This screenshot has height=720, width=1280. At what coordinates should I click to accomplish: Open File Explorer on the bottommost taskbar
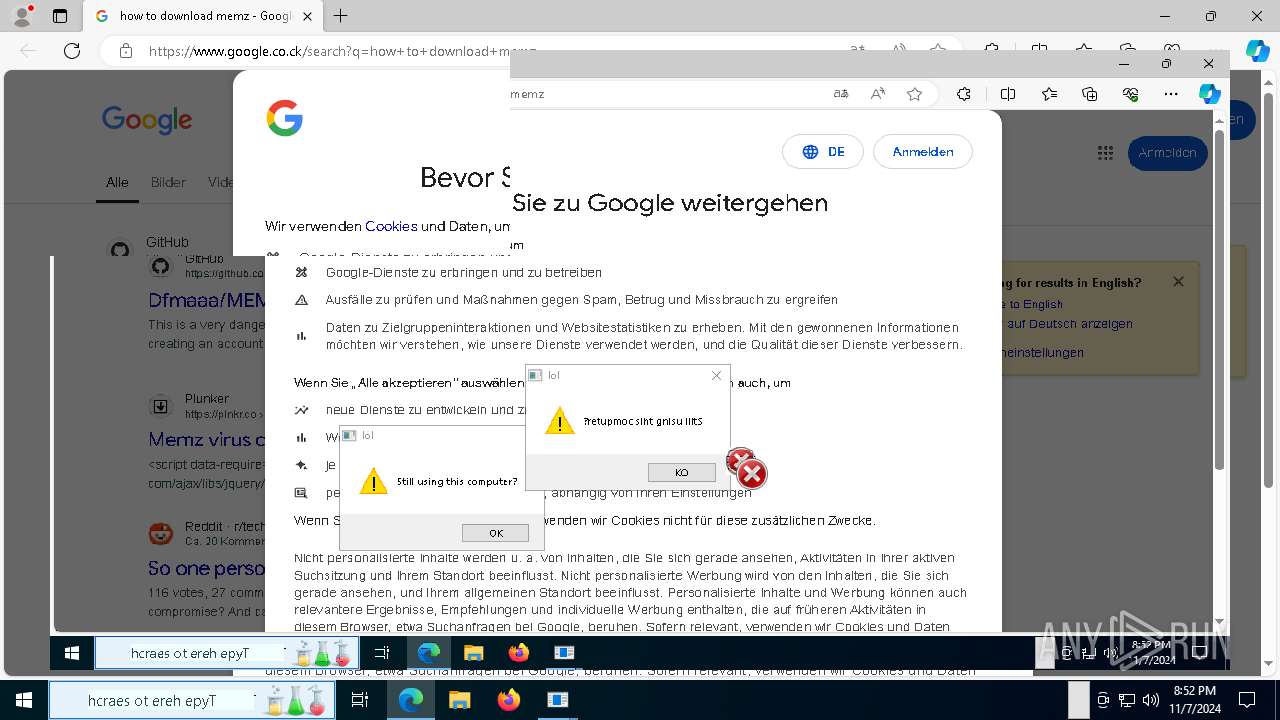click(x=460, y=700)
